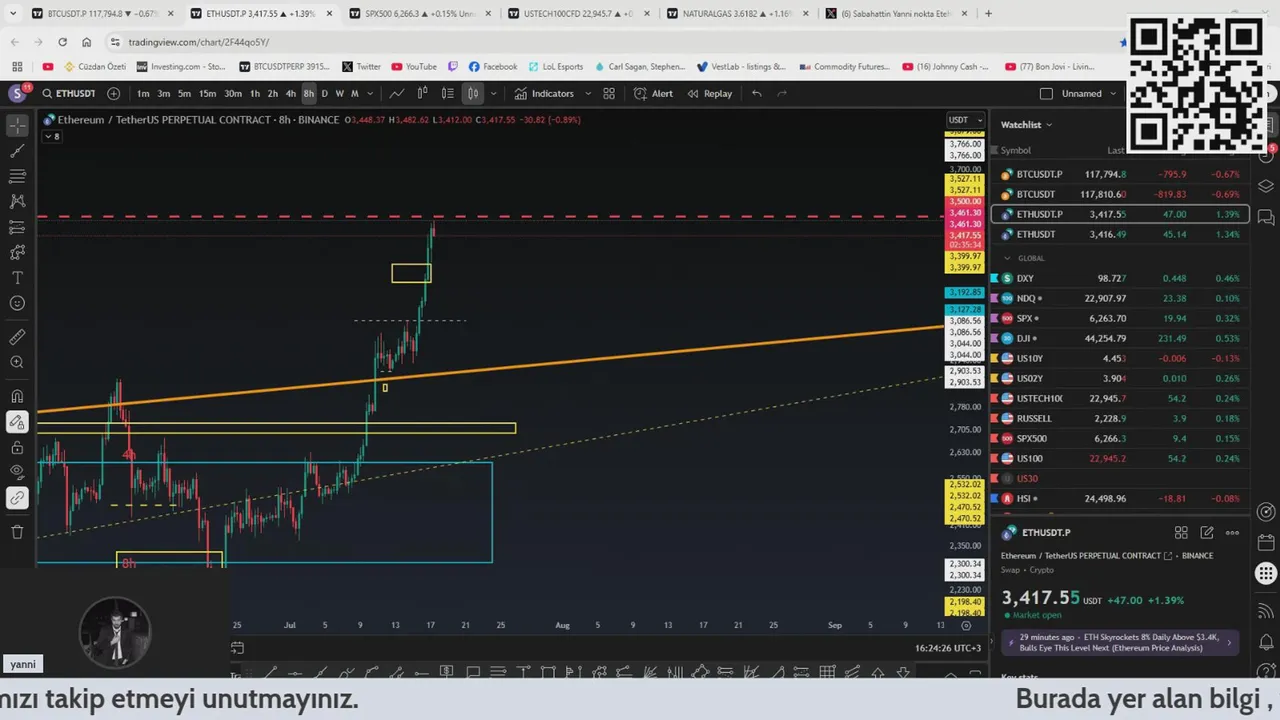Switch to hollow candles chart style
Screen dimensions: 1280x720
pos(422,93)
